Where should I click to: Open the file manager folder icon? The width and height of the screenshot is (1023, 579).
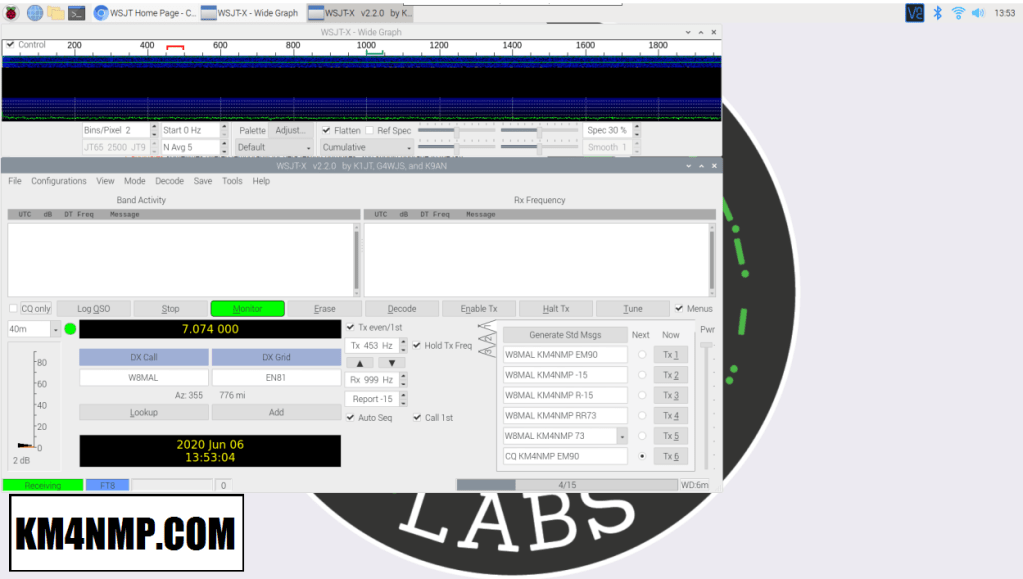click(x=56, y=13)
